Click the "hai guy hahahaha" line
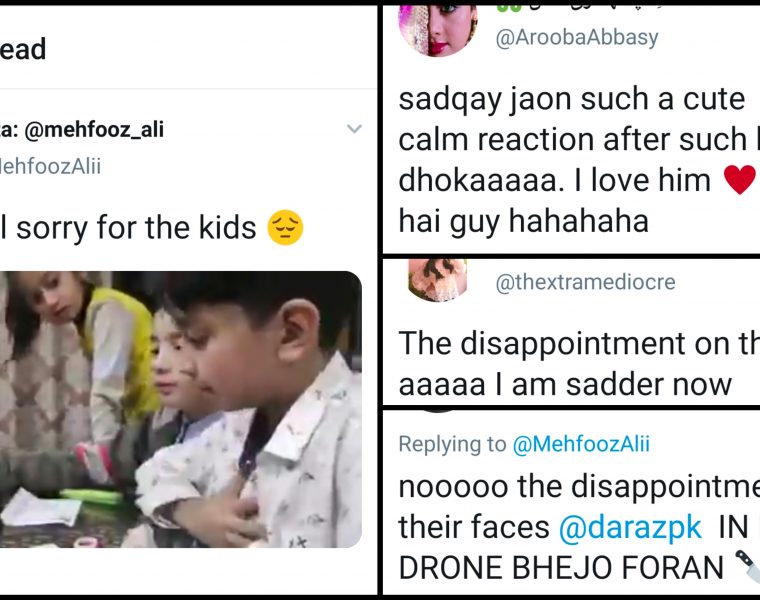The width and height of the screenshot is (760, 600). pos(523,220)
